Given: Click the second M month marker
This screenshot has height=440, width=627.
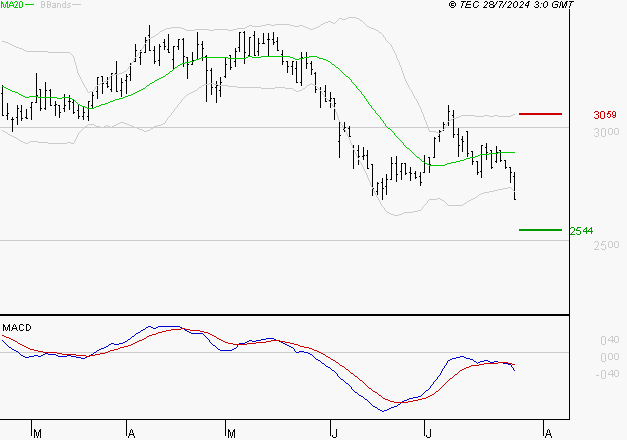Looking at the screenshot, I should tap(231, 434).
